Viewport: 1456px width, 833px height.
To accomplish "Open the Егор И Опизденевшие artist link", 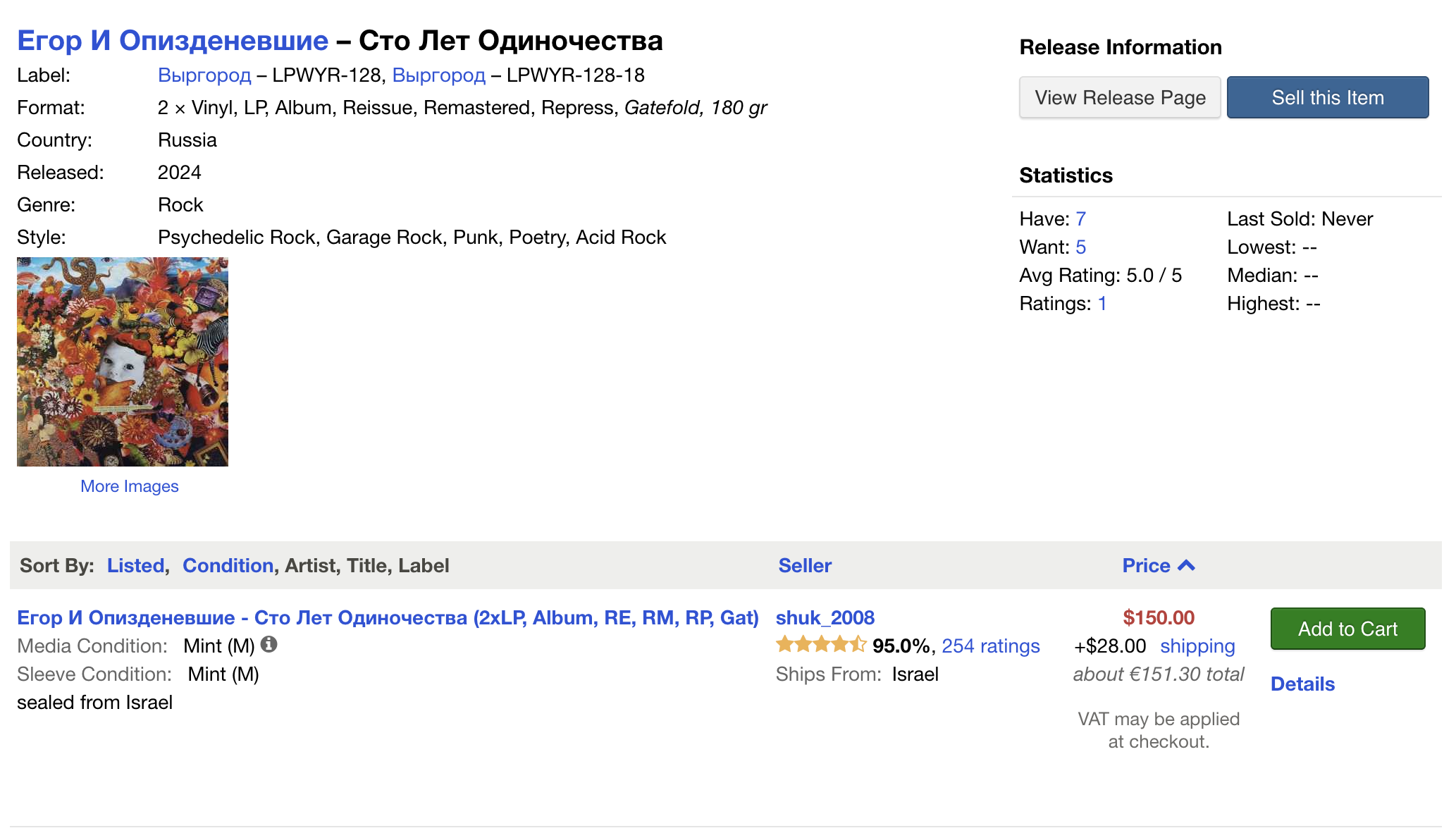I will pyautogui.click(x=173, y=41).
